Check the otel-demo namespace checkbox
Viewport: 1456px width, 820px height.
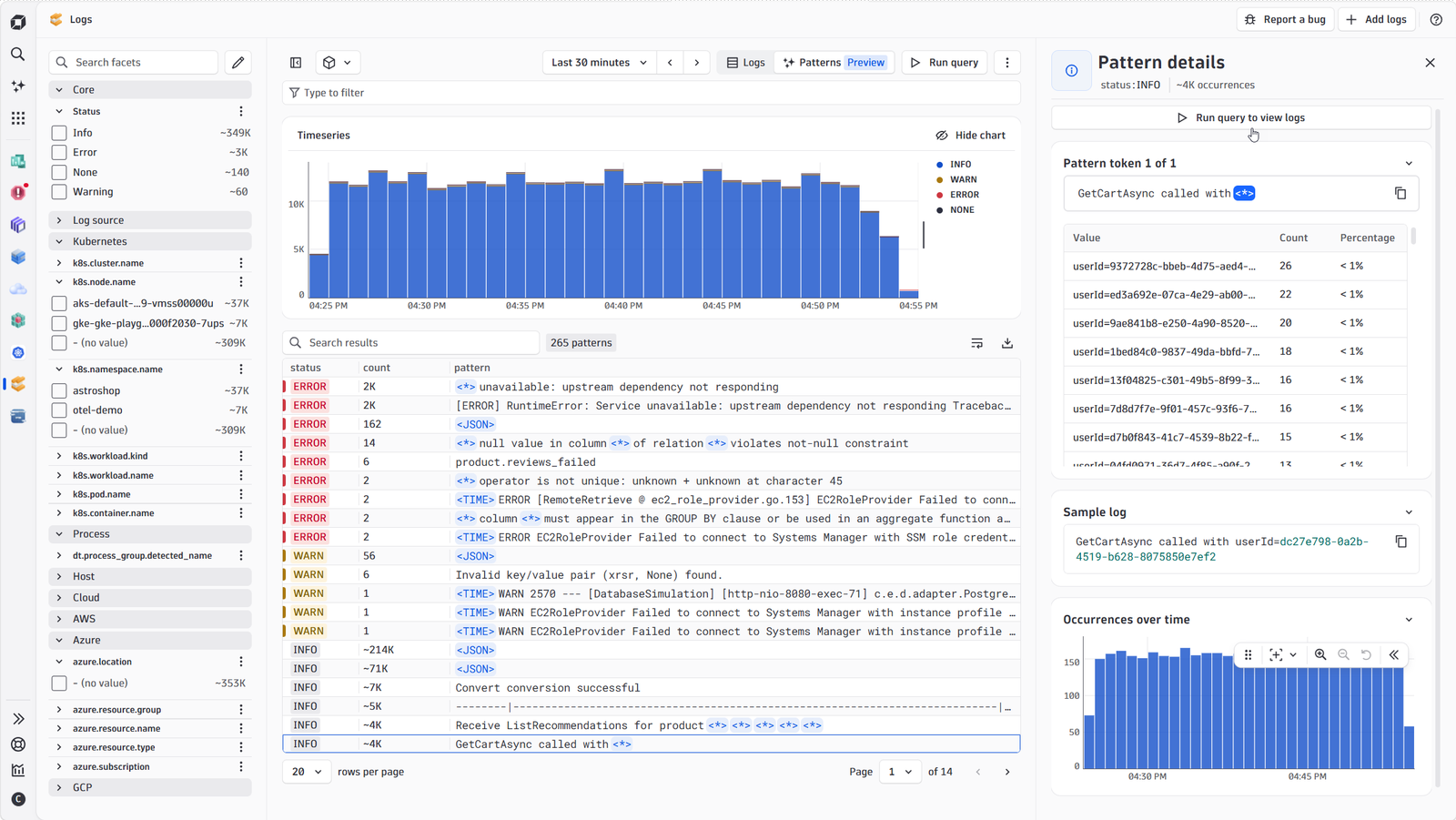click(x=59, y=410)
